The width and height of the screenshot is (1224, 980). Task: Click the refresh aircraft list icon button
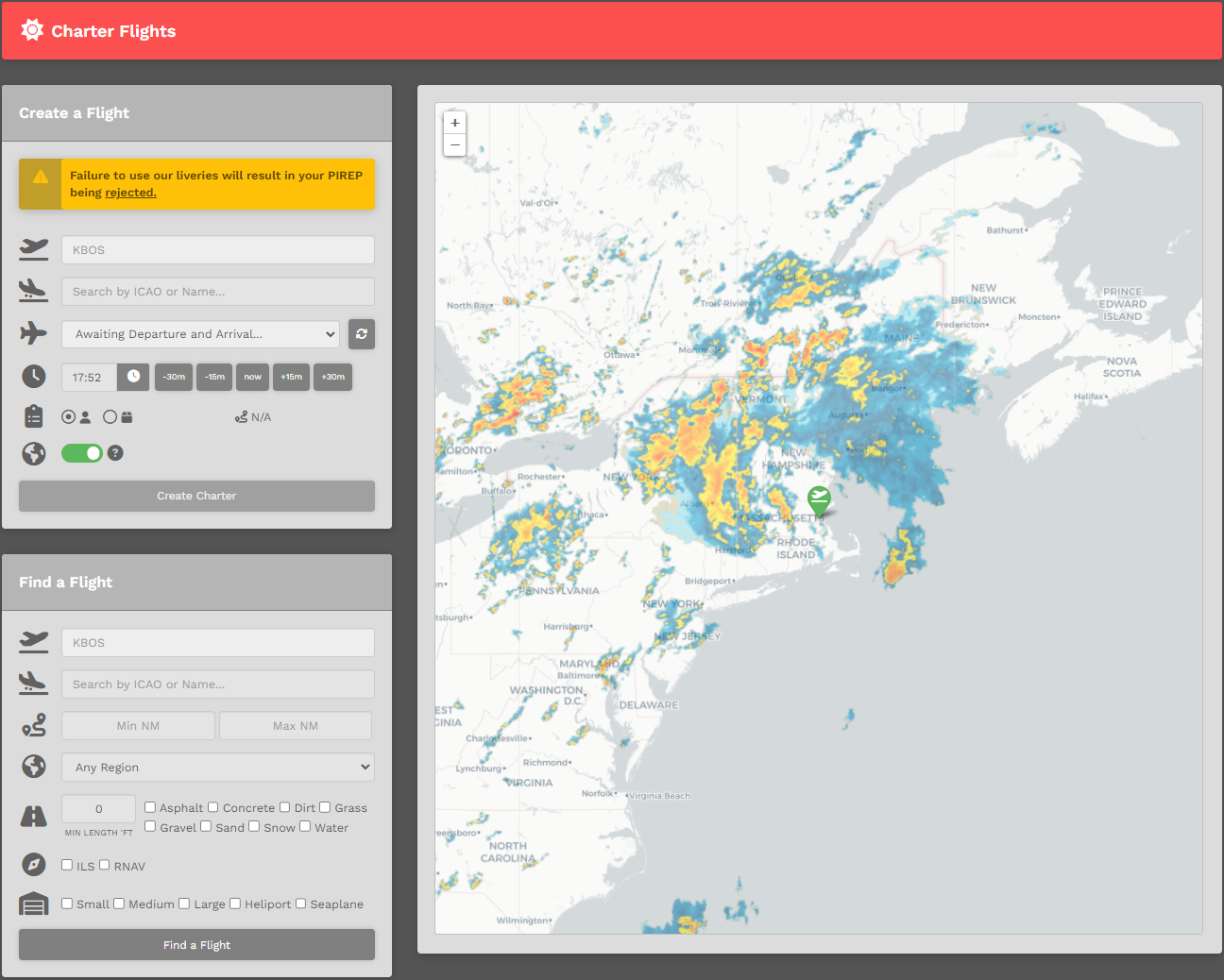click(362, 334)
